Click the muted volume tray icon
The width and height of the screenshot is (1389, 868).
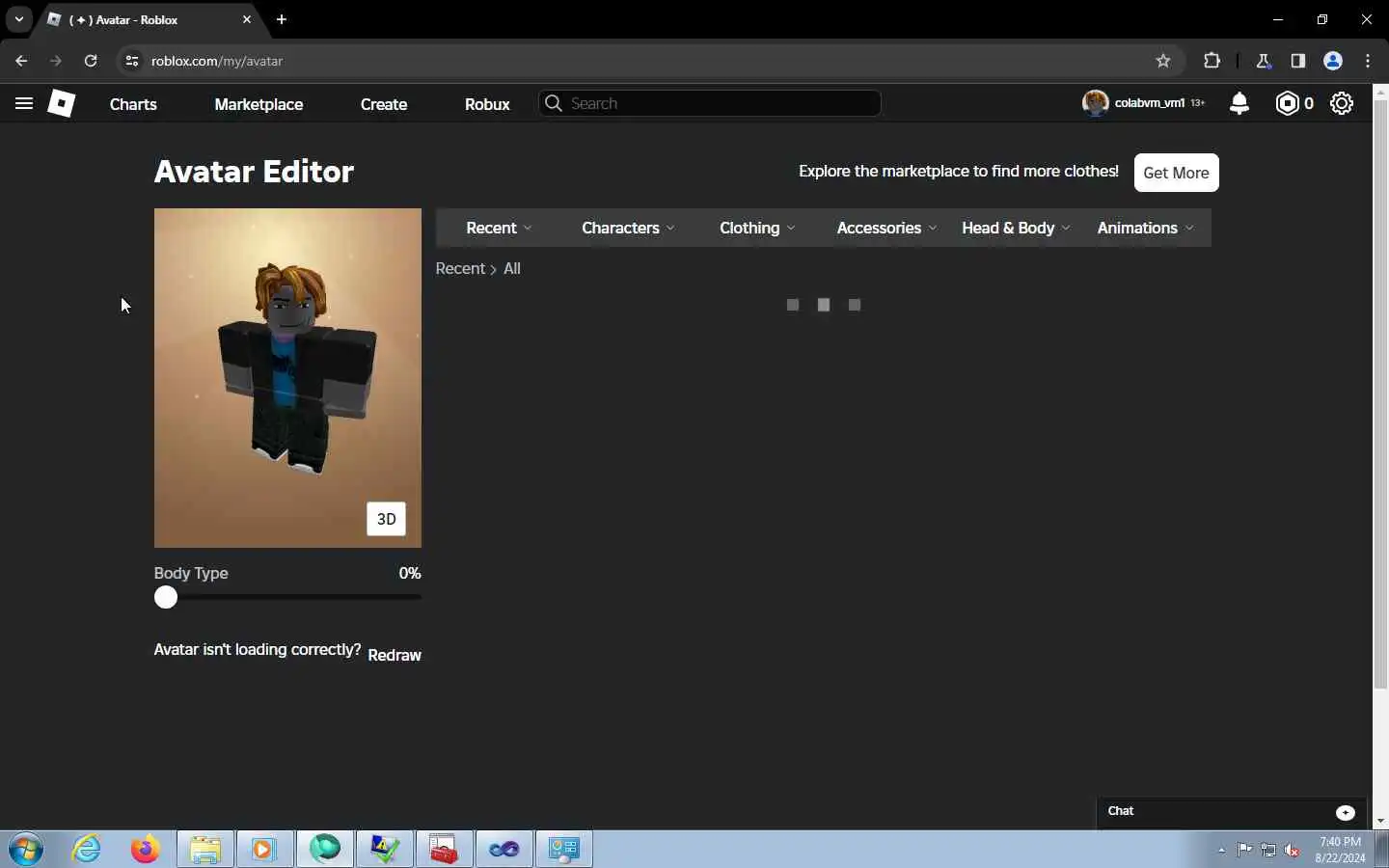click(x=1293, y=850)
